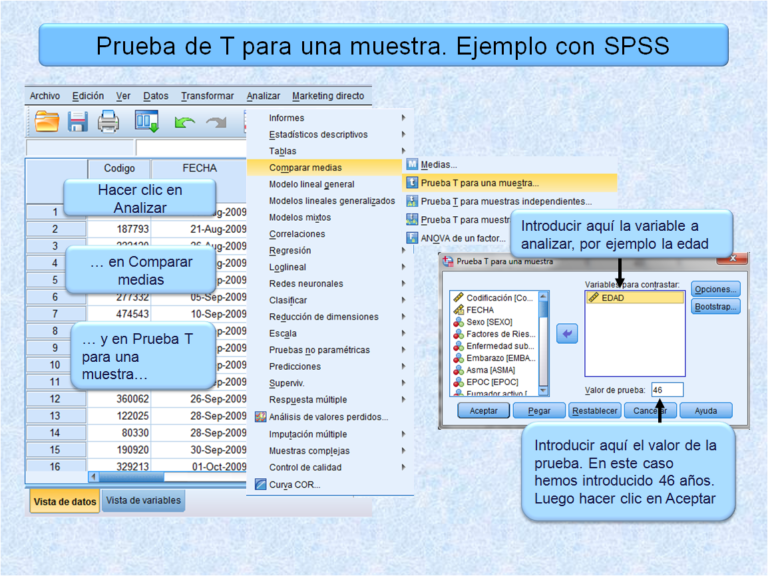Expand the Control de calidad submenu
Viewport: 768px width, 576px height.
[403, 467]
